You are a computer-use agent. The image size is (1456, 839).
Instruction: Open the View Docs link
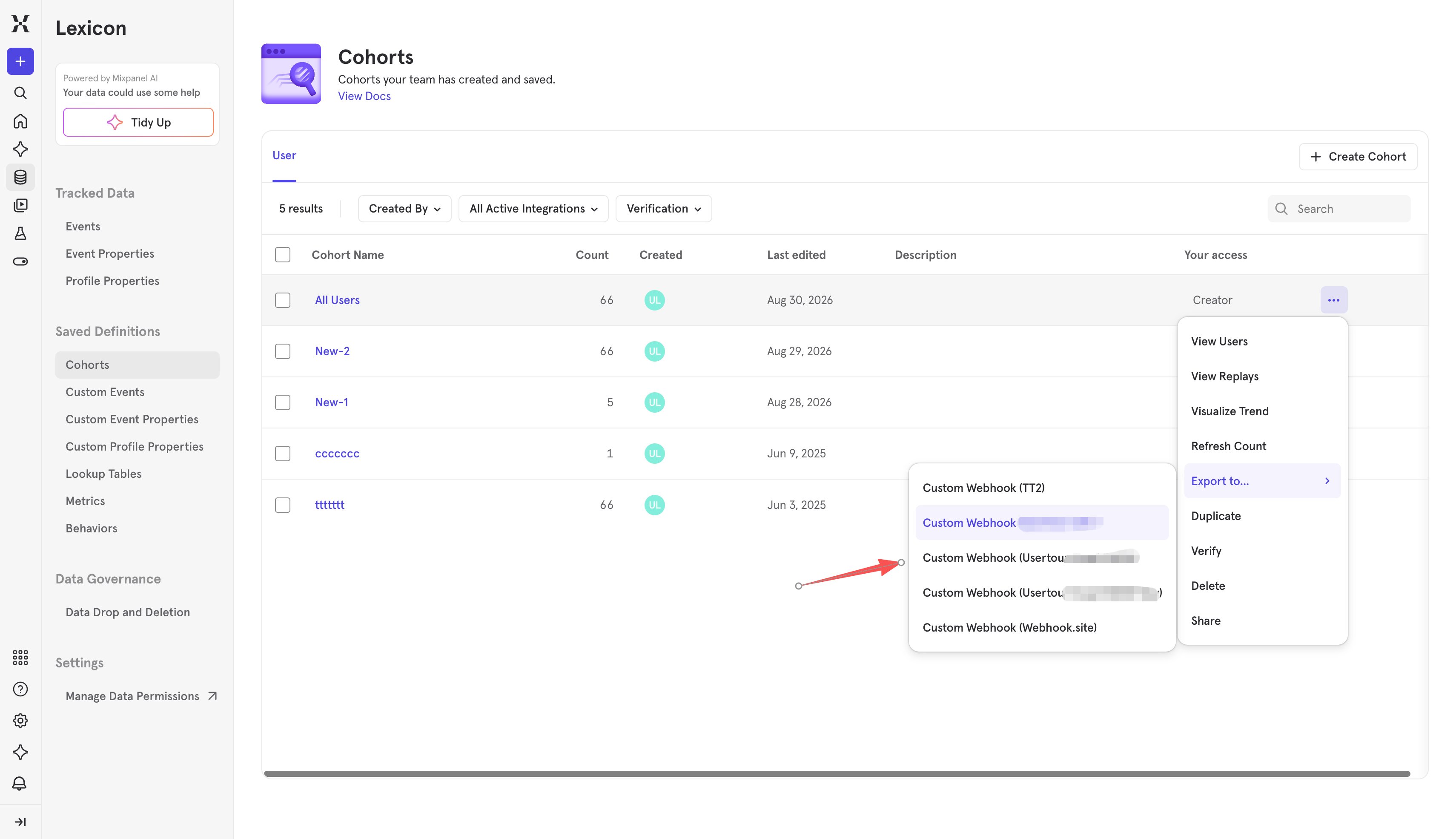click(x=364, y=96)
